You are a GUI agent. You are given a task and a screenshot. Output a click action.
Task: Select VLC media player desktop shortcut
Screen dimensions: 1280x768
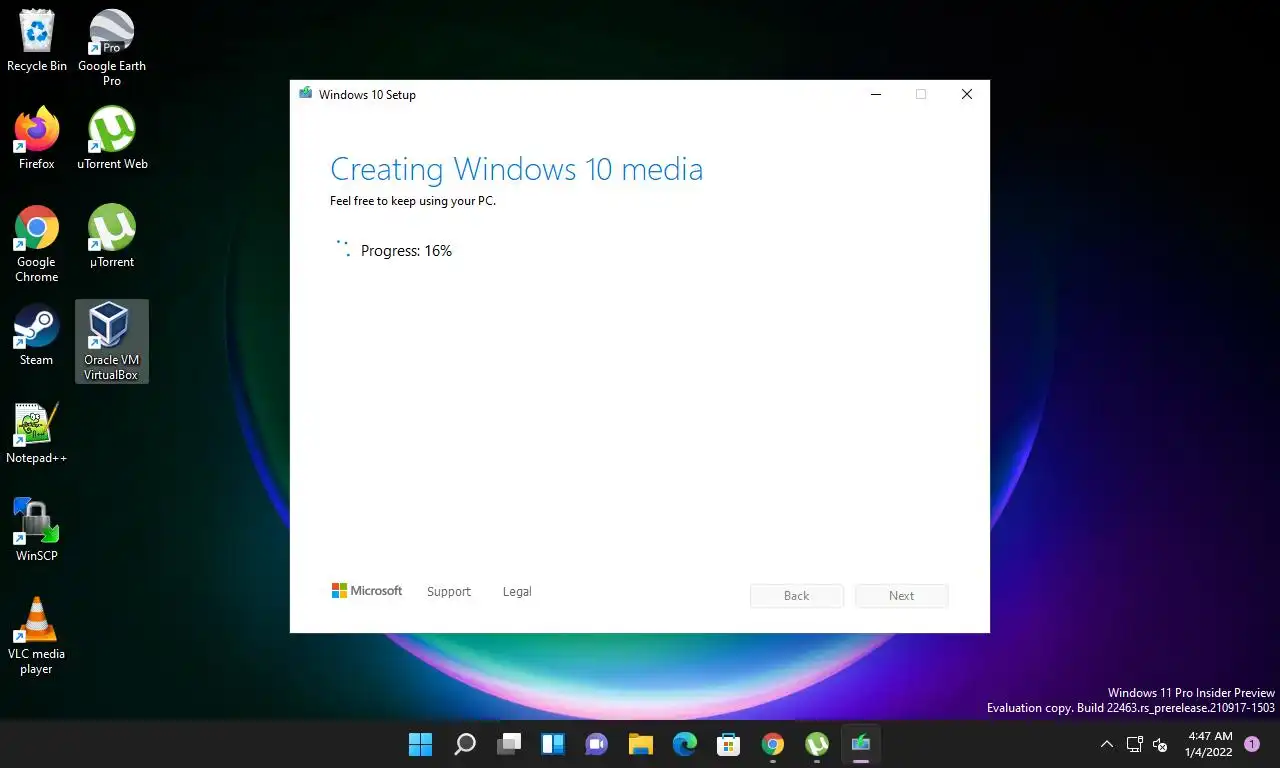coord(37,636)
